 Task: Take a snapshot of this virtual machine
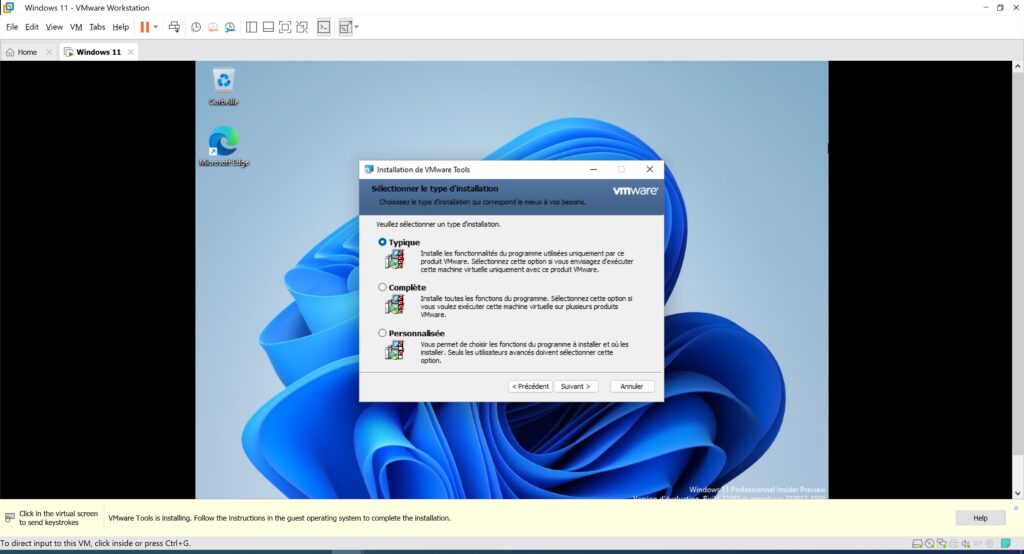coord(196,27)
